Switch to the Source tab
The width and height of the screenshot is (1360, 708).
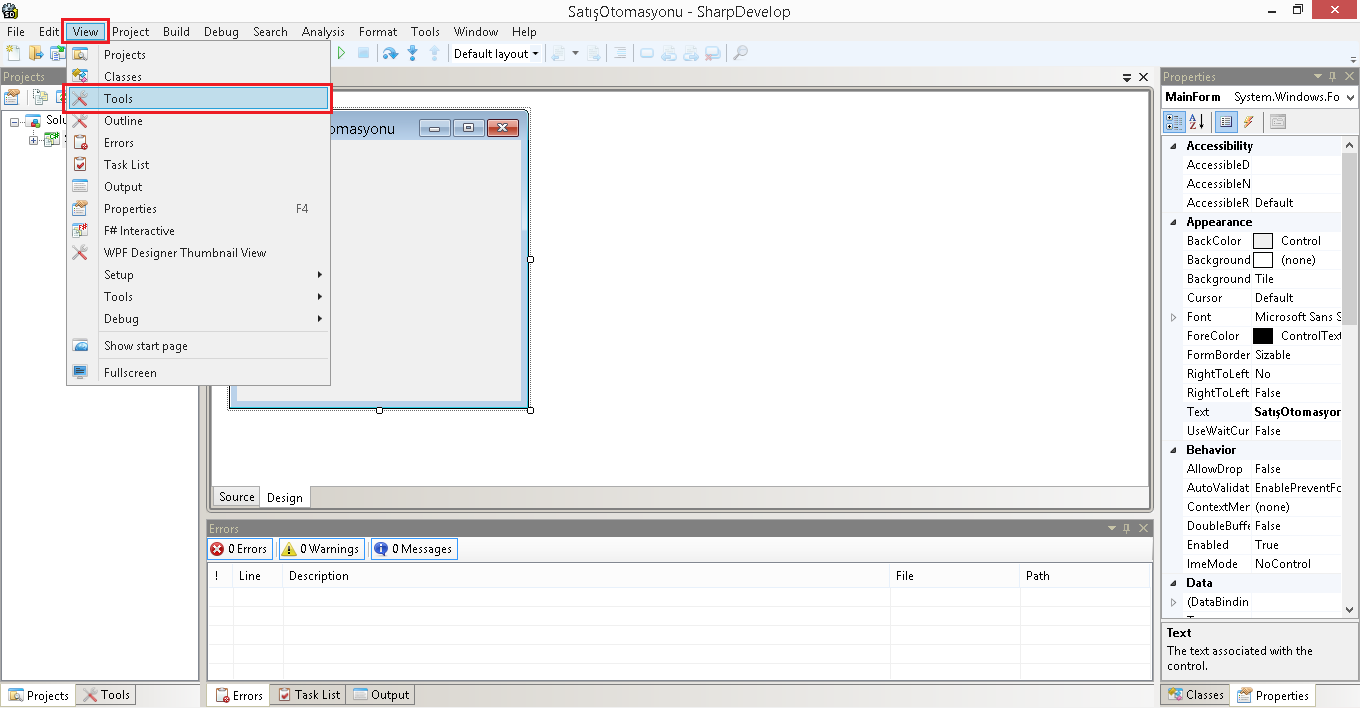[237, 497]
